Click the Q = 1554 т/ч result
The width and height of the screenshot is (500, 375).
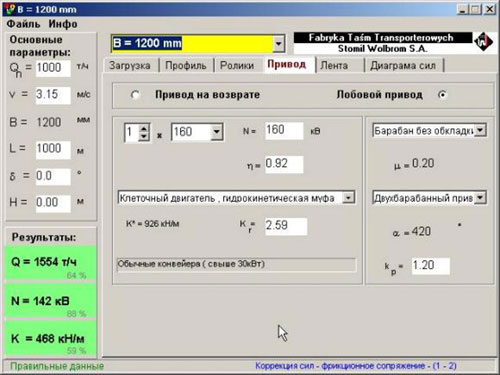51,263
